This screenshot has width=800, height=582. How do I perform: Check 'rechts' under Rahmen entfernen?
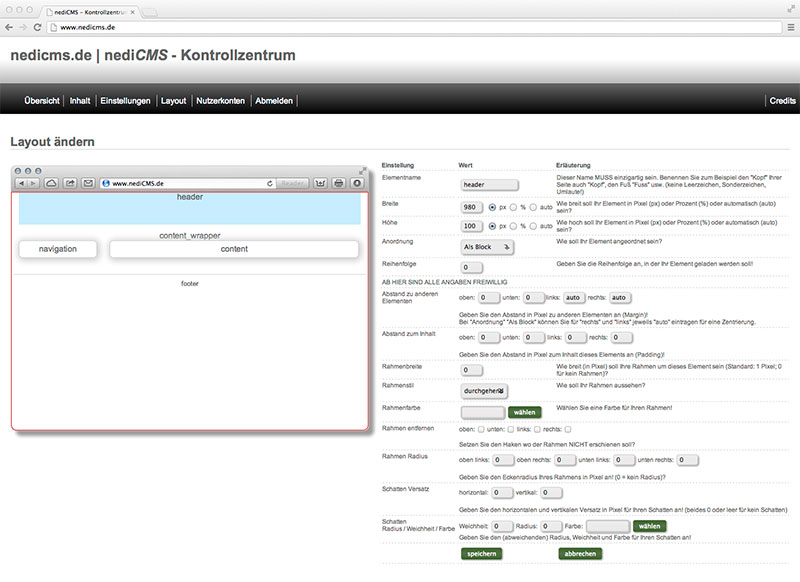click(568, 429)
